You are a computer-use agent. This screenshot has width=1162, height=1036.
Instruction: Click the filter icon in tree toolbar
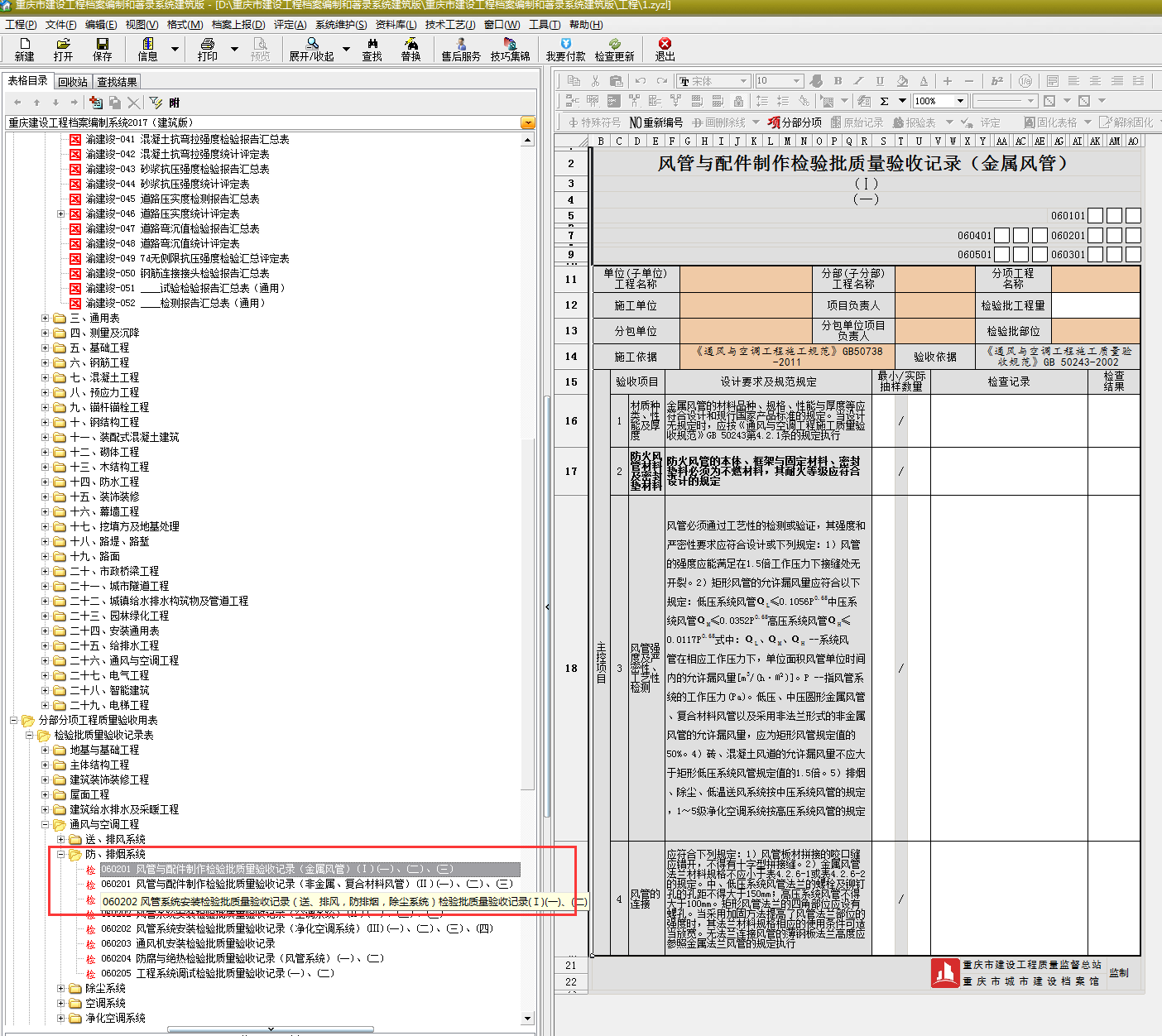point(156,103)
